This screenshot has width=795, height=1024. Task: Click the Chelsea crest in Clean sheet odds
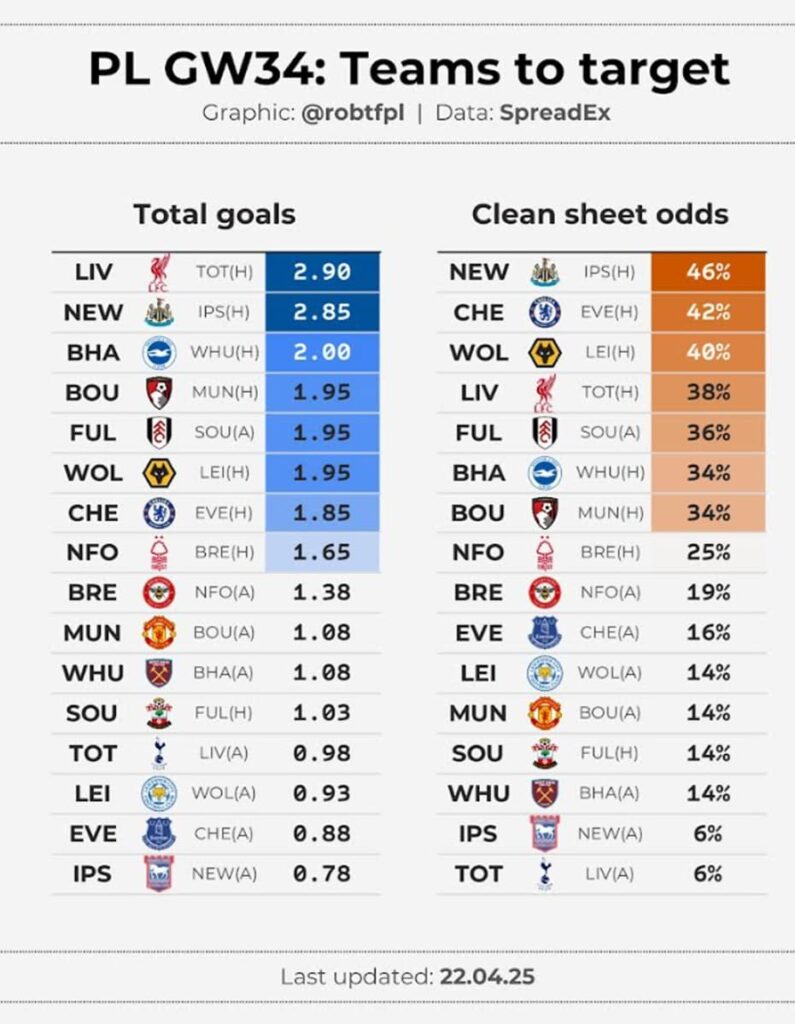545,312
